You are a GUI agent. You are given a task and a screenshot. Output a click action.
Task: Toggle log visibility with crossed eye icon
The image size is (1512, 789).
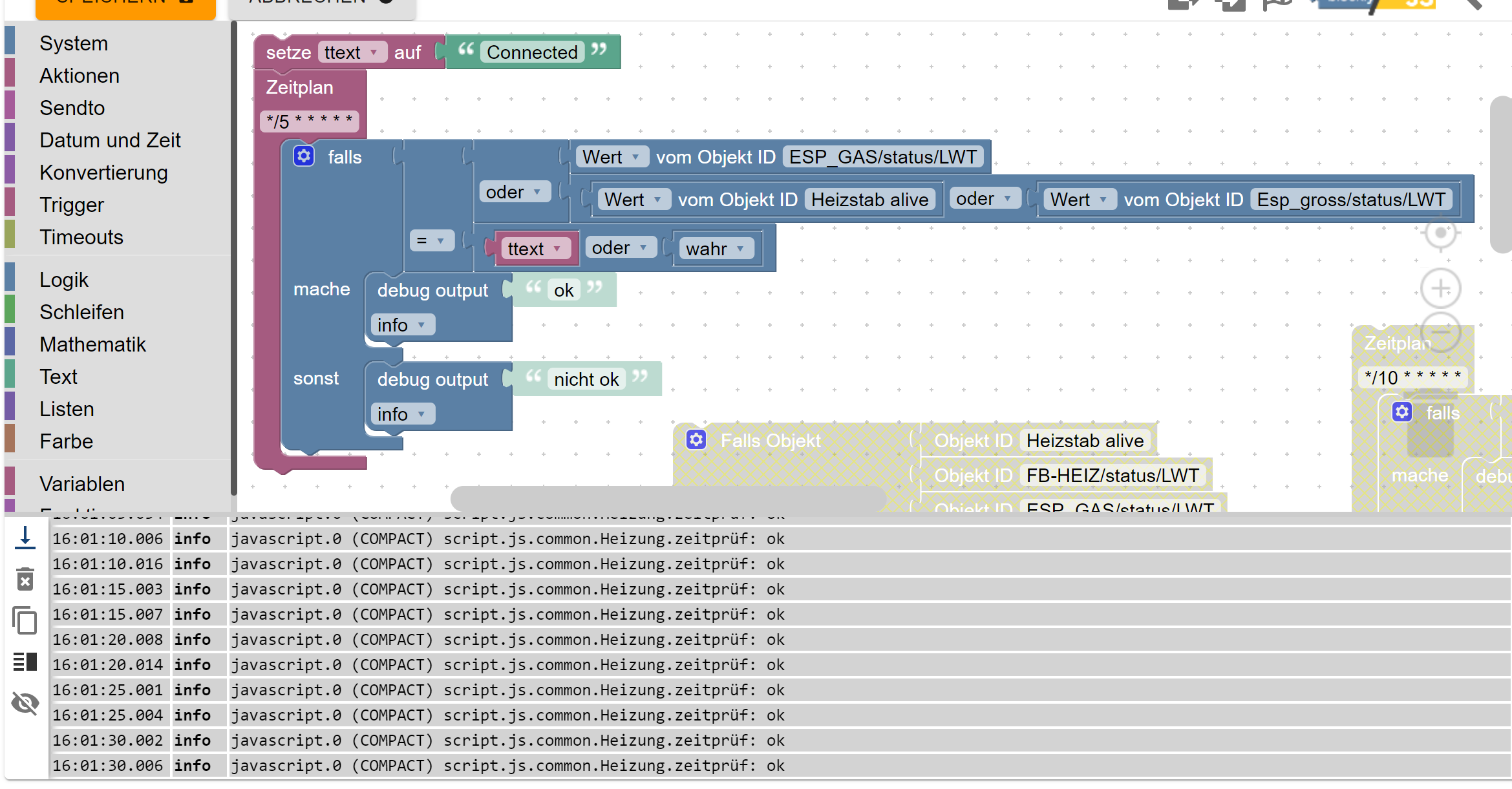[25, 703]
